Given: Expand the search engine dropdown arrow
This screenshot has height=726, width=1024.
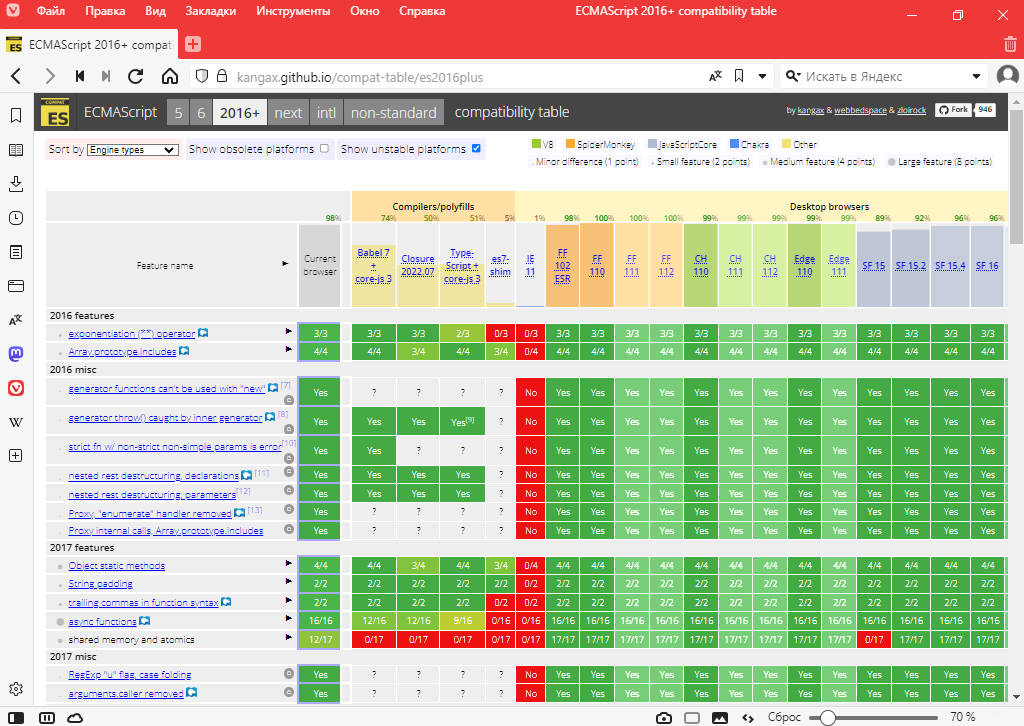Looking at the screenshot, I should coord(792,77).
